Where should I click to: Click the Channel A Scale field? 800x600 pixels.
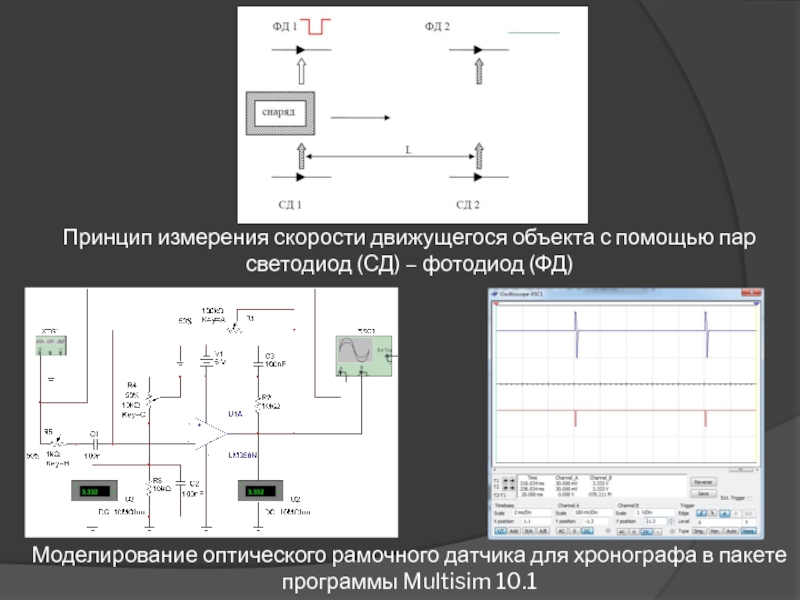coord(593,512)
